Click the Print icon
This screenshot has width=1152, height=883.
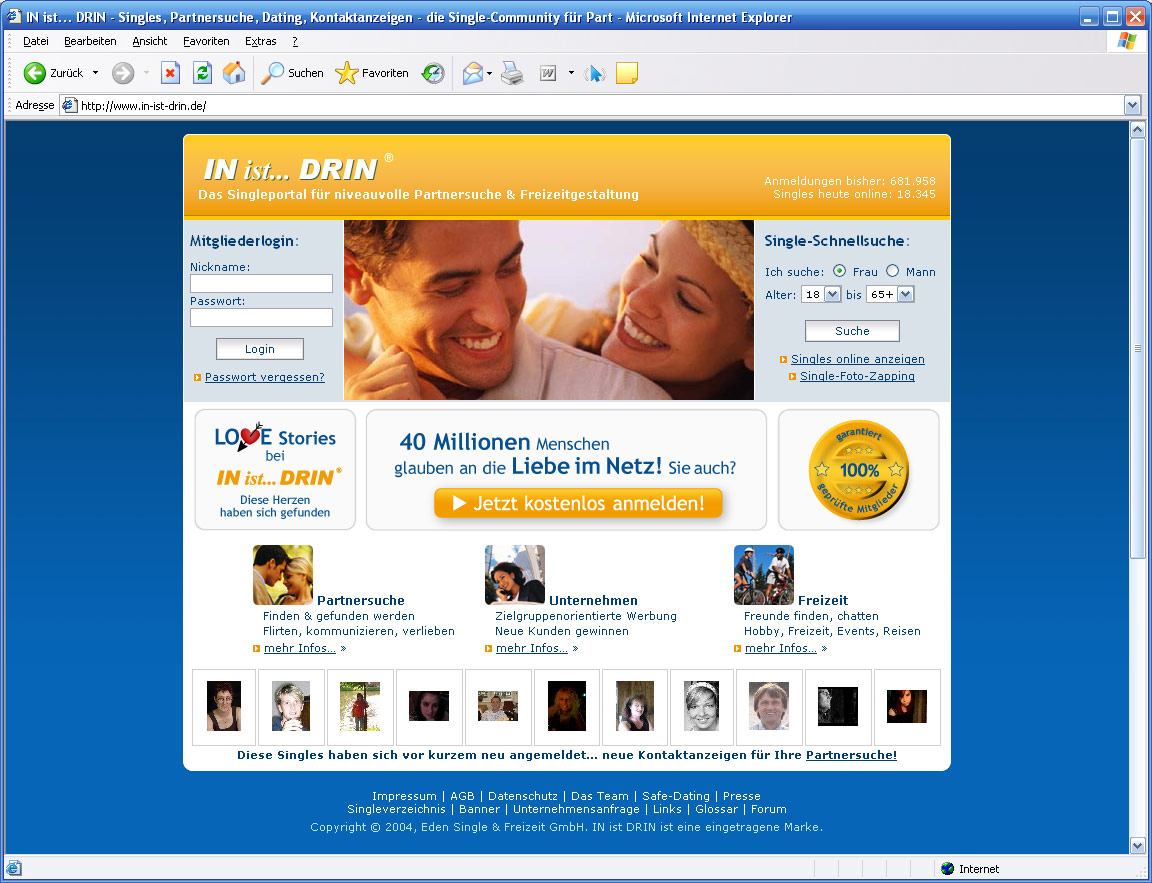(x=512, y=73)
